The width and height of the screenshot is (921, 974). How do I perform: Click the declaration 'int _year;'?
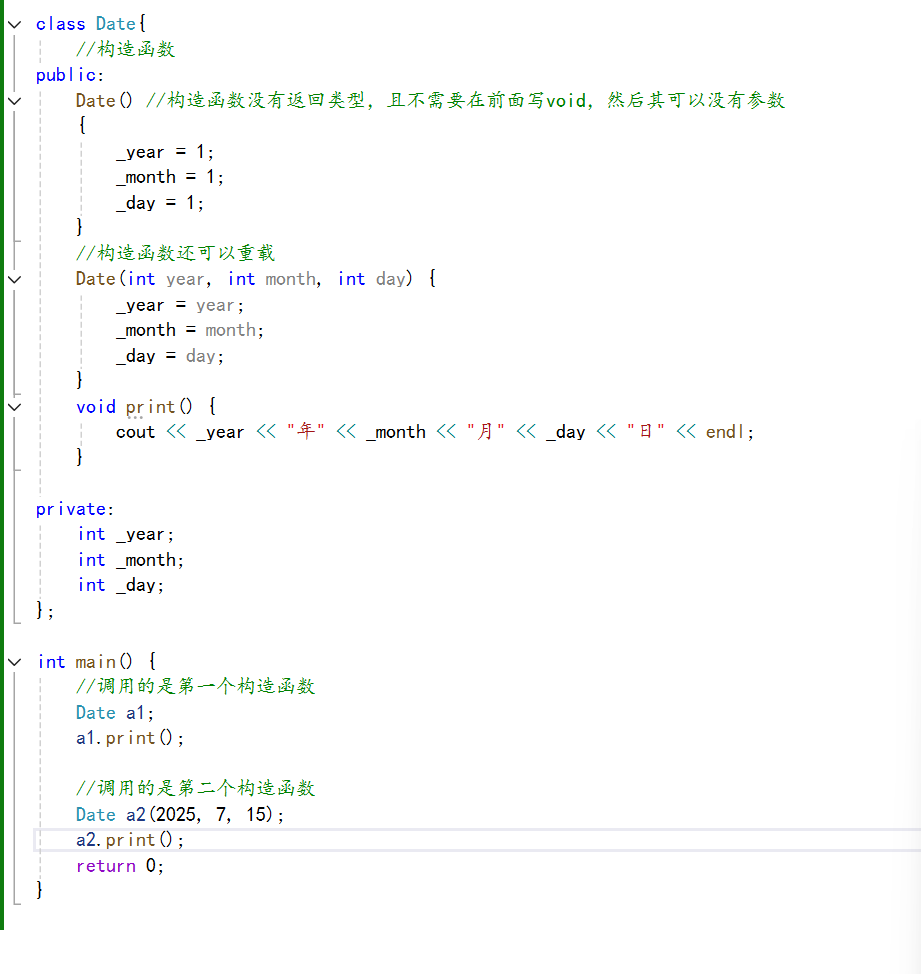125,534
